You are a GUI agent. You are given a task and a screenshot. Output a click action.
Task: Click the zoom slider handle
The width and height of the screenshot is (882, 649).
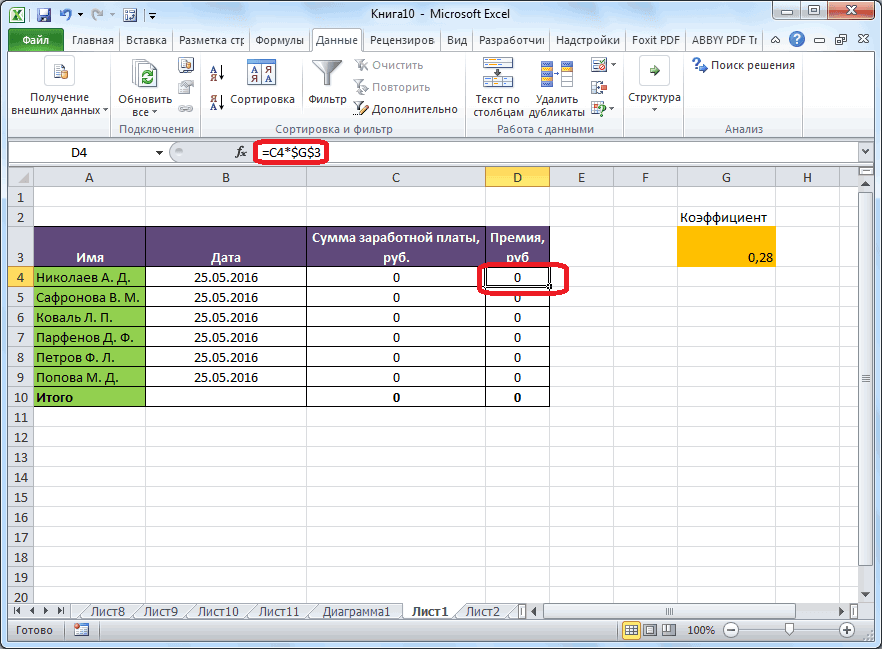pyautogui.click(x=790, y=630)
